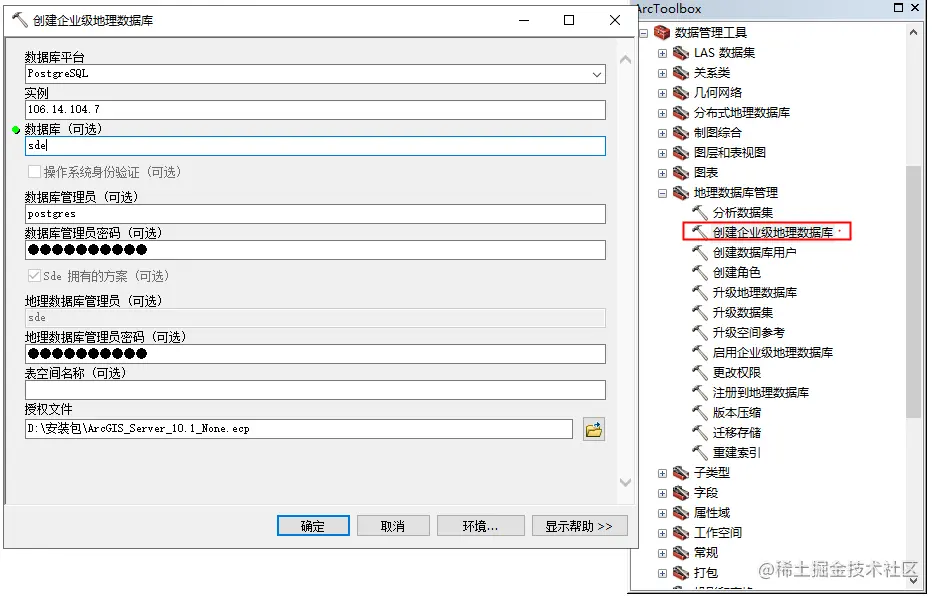Toggle 操作系统身份验证 checkbox
This screenshot has width=937, height=598.
pyautogui.click(x=35, y=172)
